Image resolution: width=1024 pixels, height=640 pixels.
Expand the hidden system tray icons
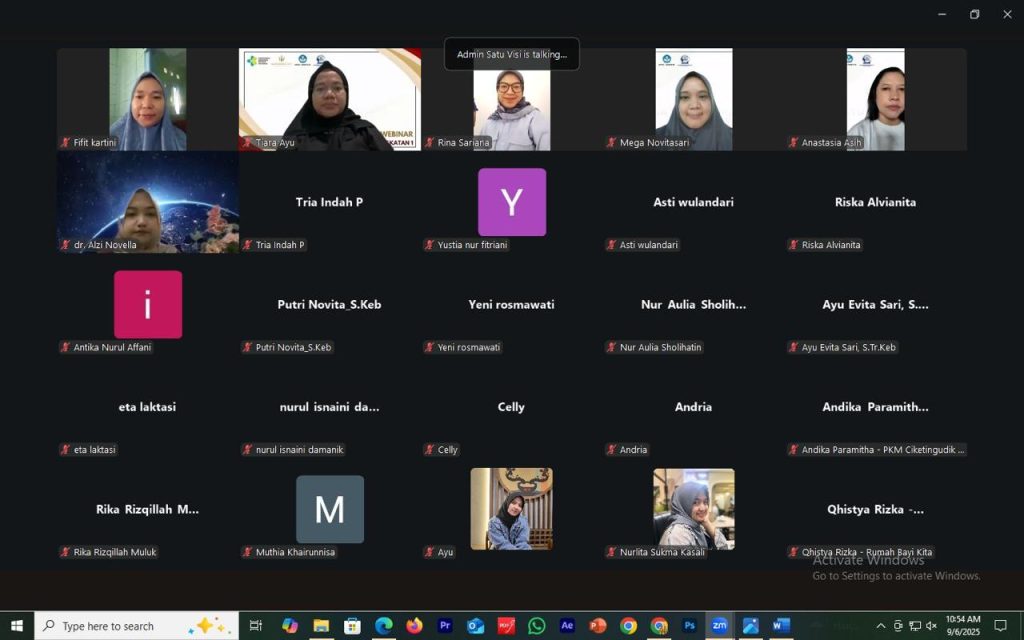click(x=881, y=626)
